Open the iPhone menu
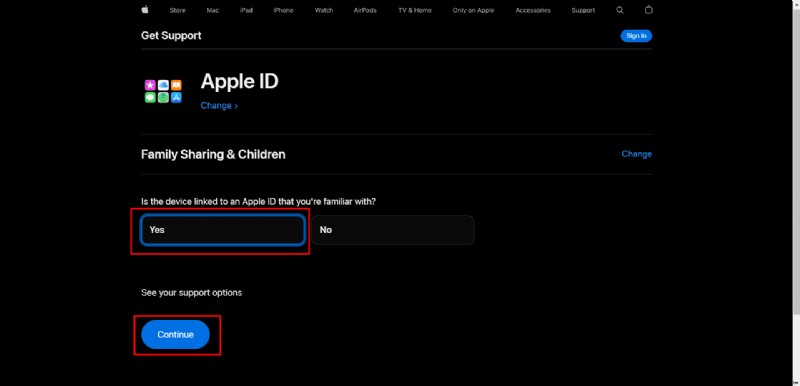The image size is (800, 386). pyautogui.click(x=283, y=10)
